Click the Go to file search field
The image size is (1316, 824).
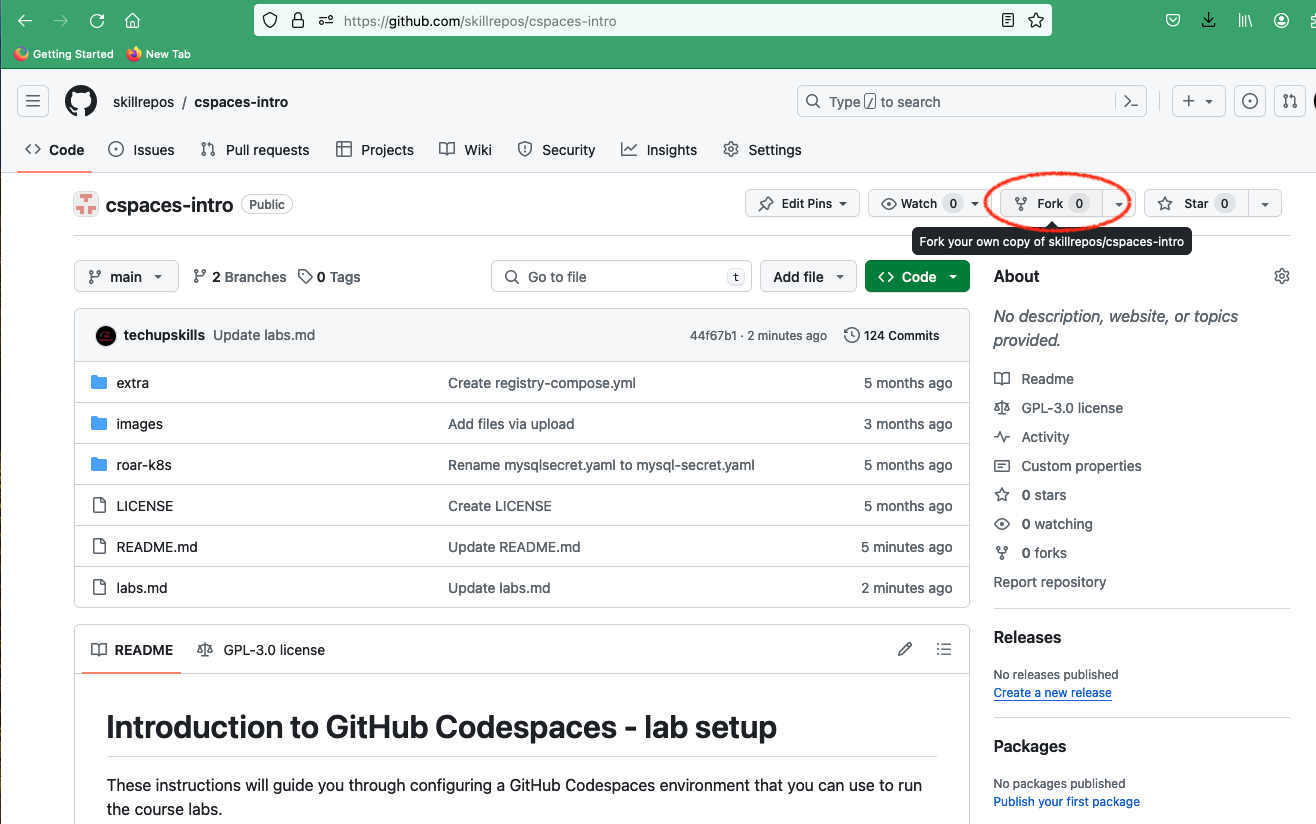pyautogui.click(x=621, y=277)
